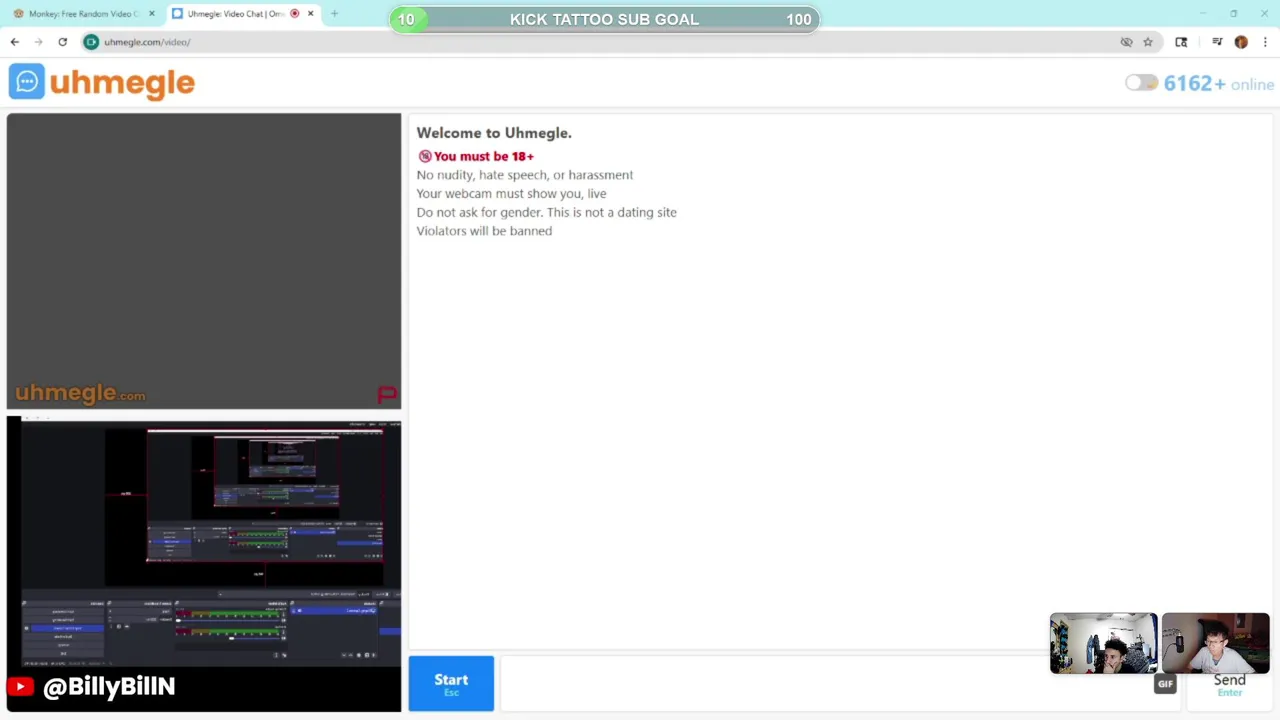This screenshot has height=720, width=1280.
Task: Bookmark this page with the star icon
Action: click(1148, 42)
